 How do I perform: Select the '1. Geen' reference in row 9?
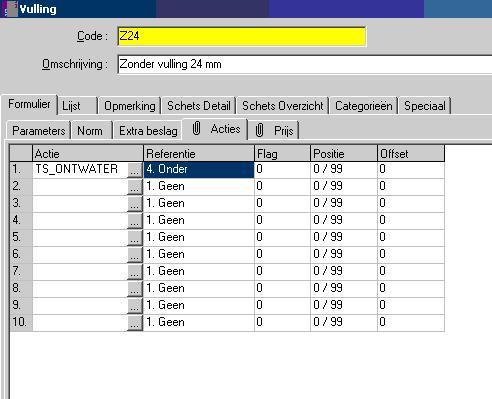coord(199,306)
